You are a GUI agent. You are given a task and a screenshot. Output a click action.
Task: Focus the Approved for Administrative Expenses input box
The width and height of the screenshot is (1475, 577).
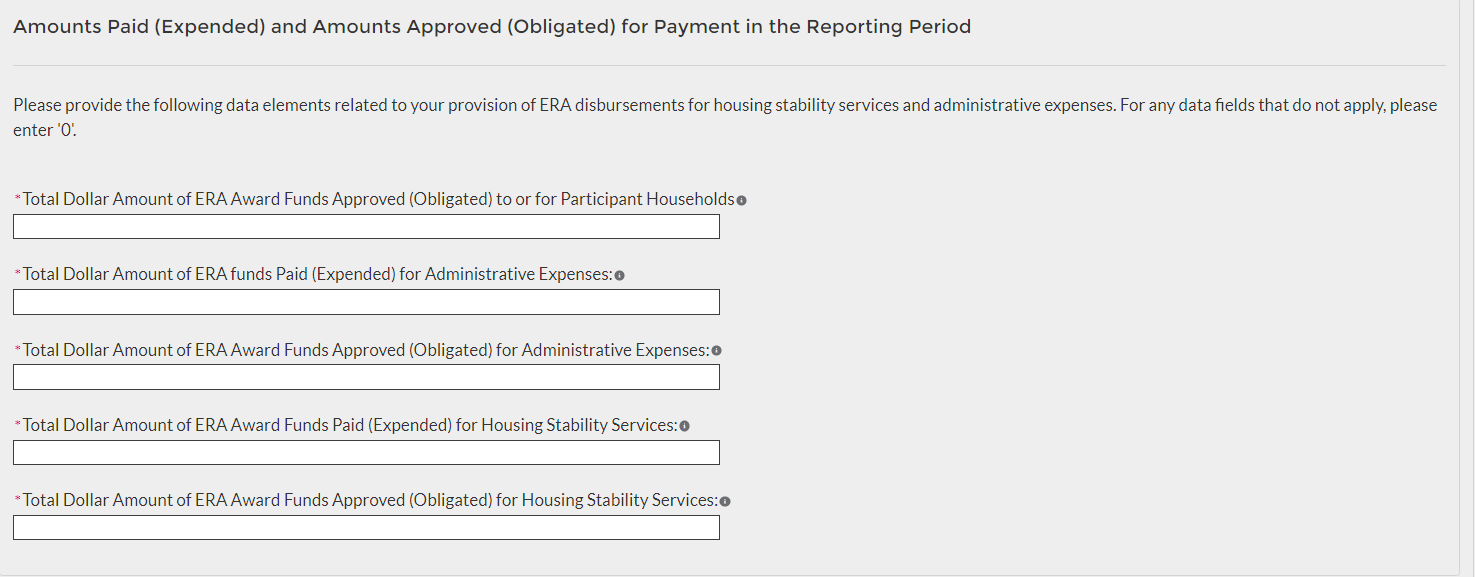[x=366, y=377]
